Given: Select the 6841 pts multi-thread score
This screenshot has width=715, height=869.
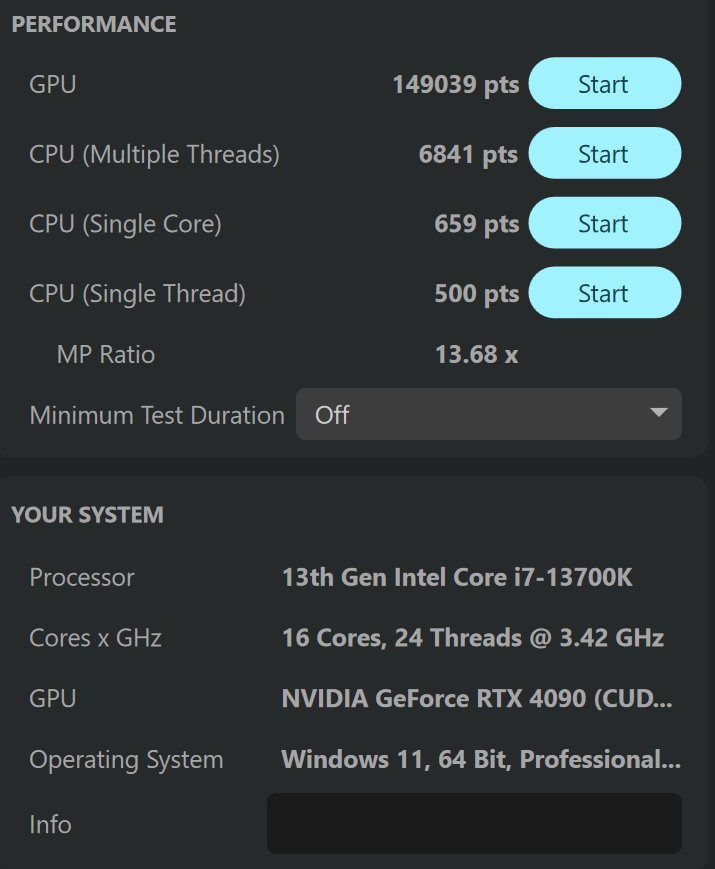Looking at the screenshot, I should (468, 154).
